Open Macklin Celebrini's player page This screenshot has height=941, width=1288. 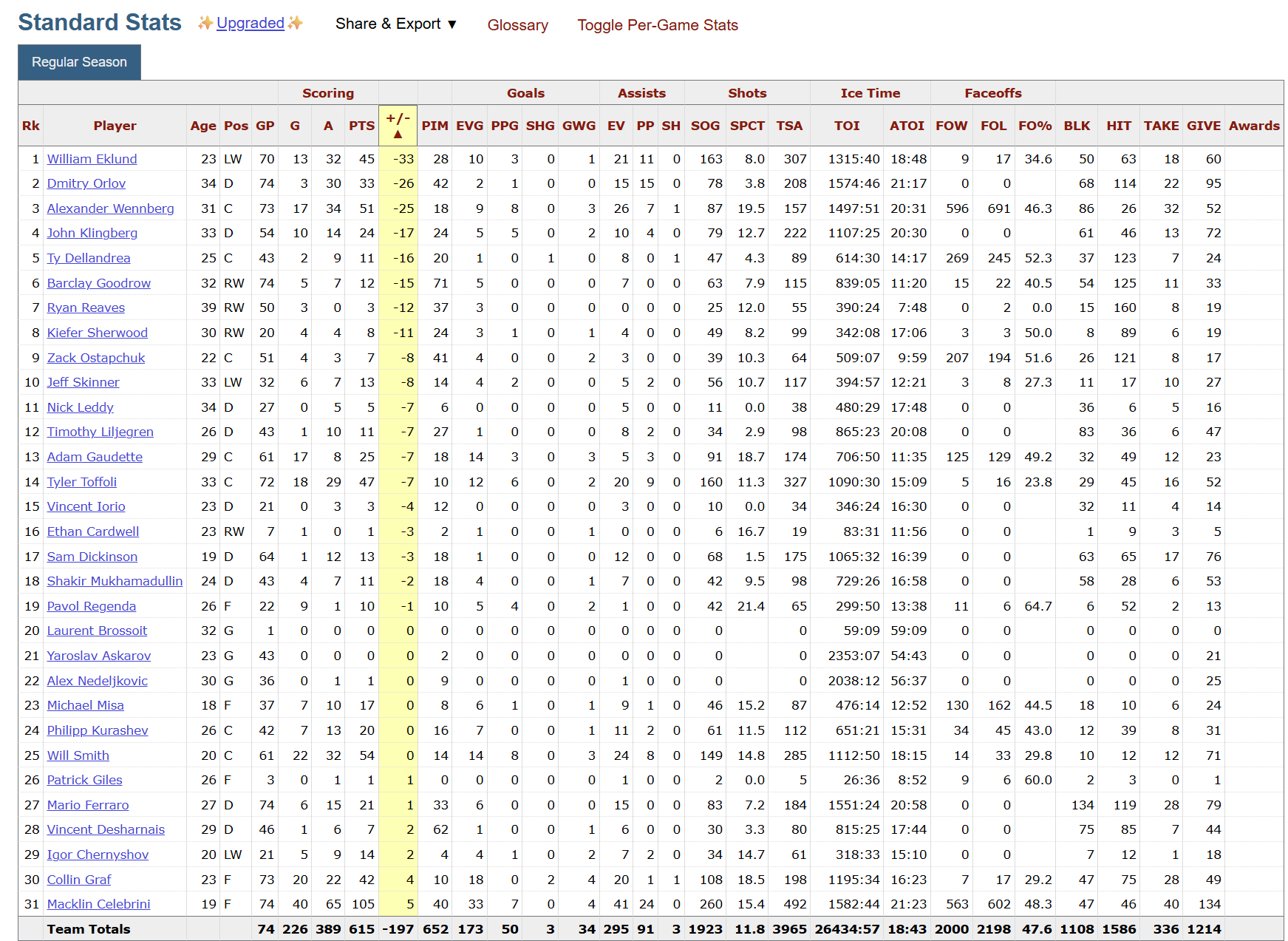click(x=99, y=904)
